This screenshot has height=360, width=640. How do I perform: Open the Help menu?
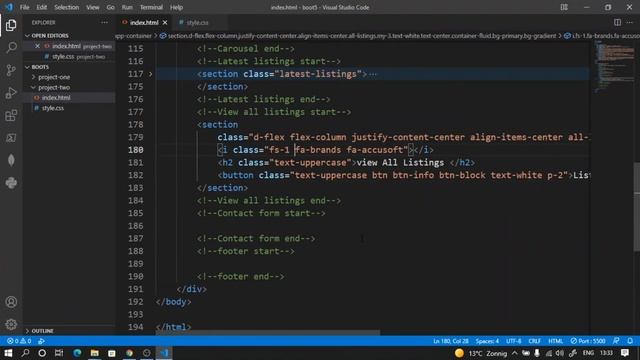pyautogui.click(x=176, y=7)
